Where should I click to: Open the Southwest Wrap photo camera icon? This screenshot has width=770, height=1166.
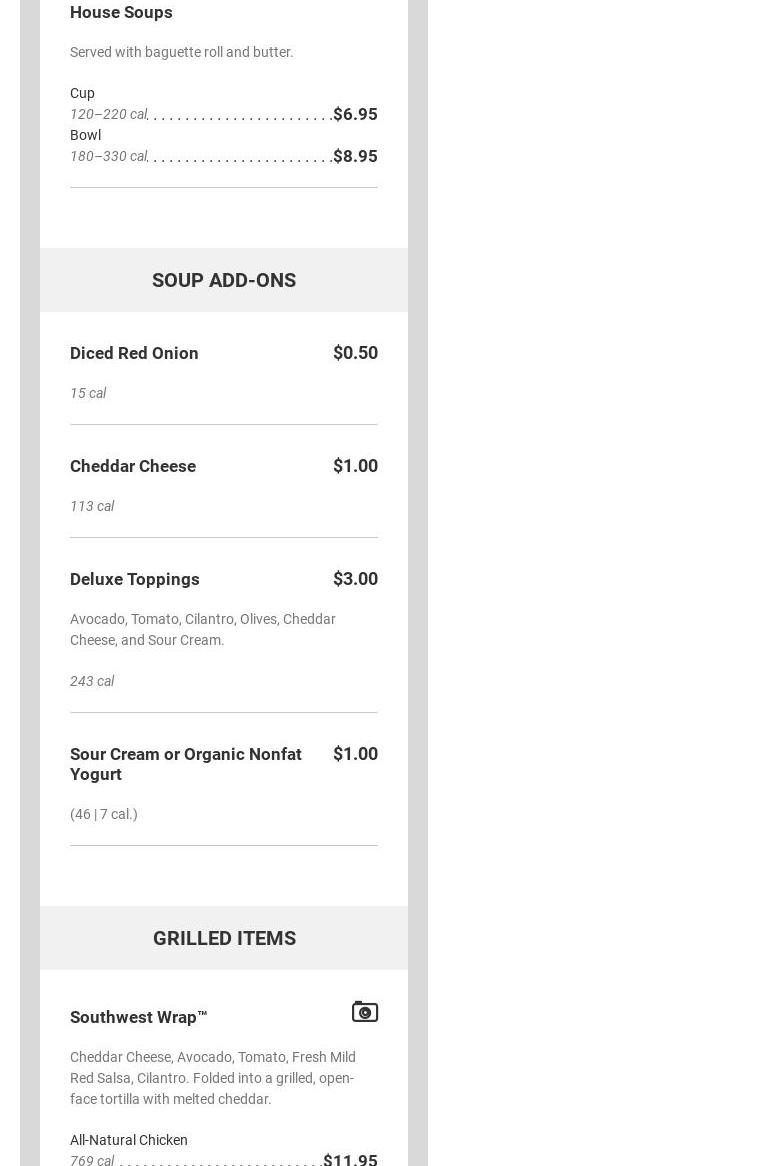pyautogui.click(x=365, y=1012)
